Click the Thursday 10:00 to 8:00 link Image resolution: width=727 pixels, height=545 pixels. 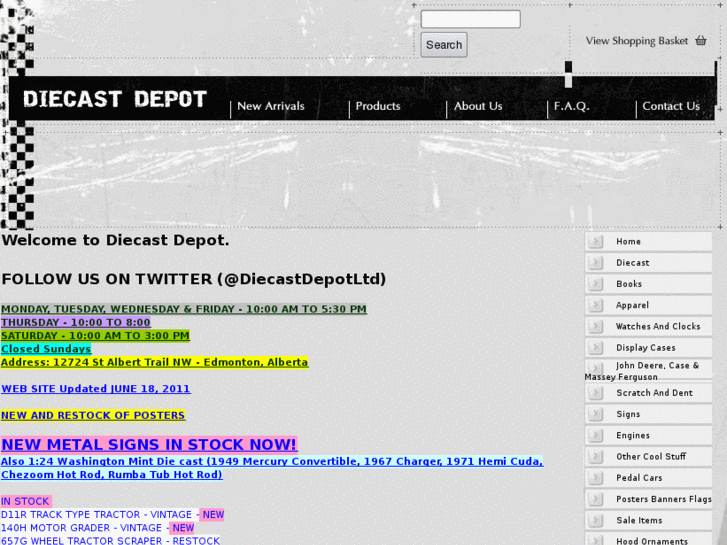click(x=76, y=322)
